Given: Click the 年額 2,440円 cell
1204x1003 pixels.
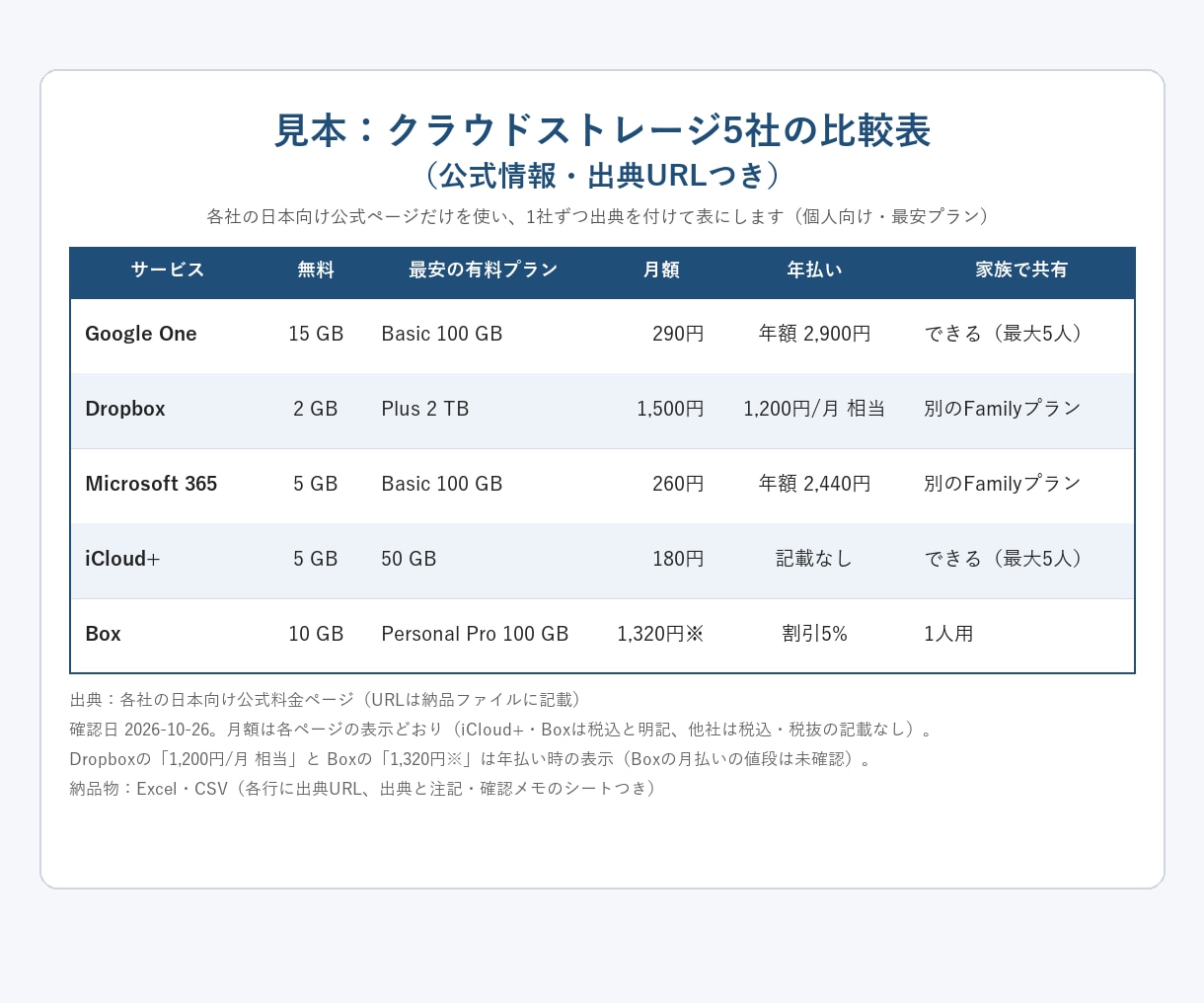Looking at the screenshot, I should (x=814, y=484).
